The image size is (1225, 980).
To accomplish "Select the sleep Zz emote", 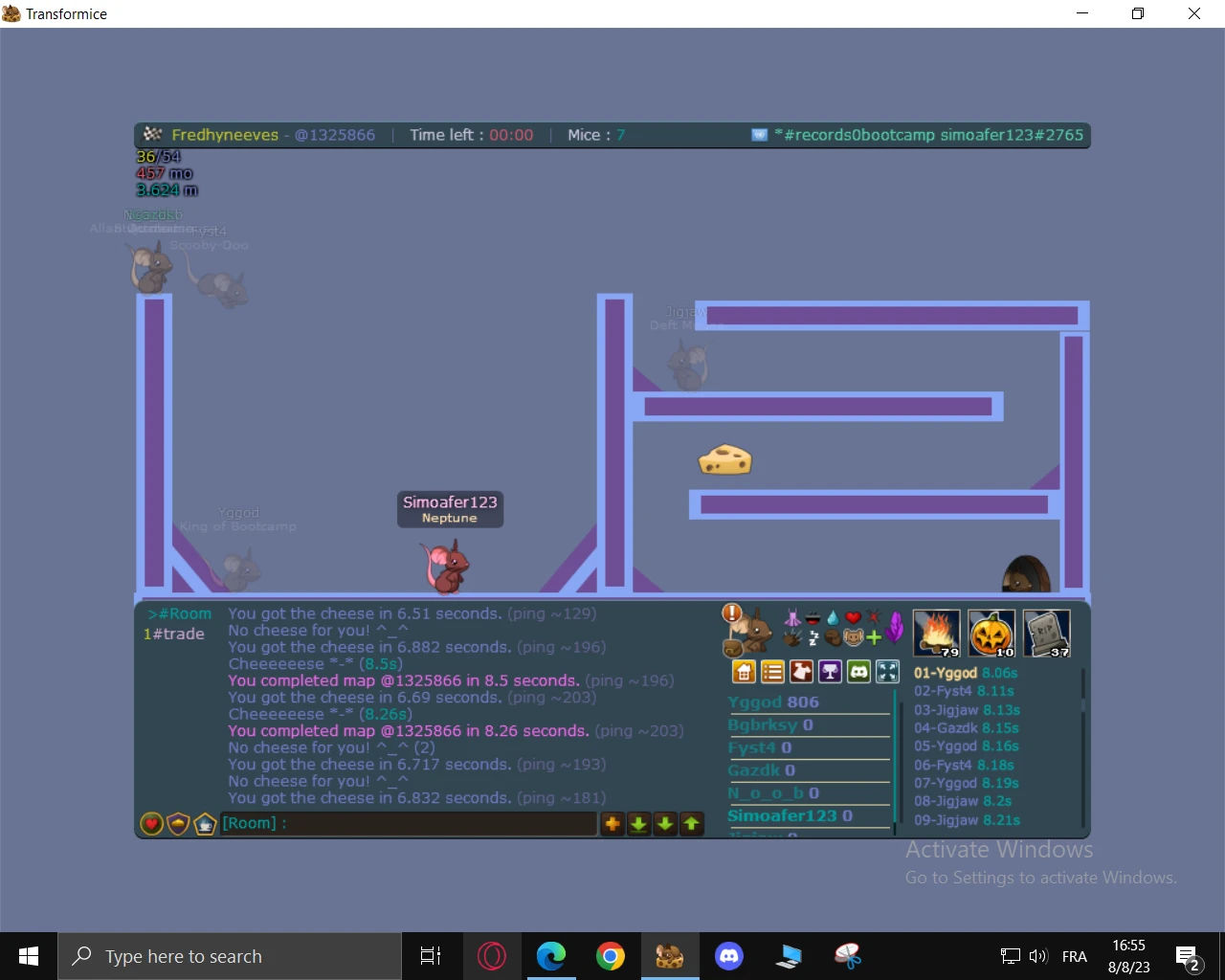I will pyautogui.click(x=813, y=638).
